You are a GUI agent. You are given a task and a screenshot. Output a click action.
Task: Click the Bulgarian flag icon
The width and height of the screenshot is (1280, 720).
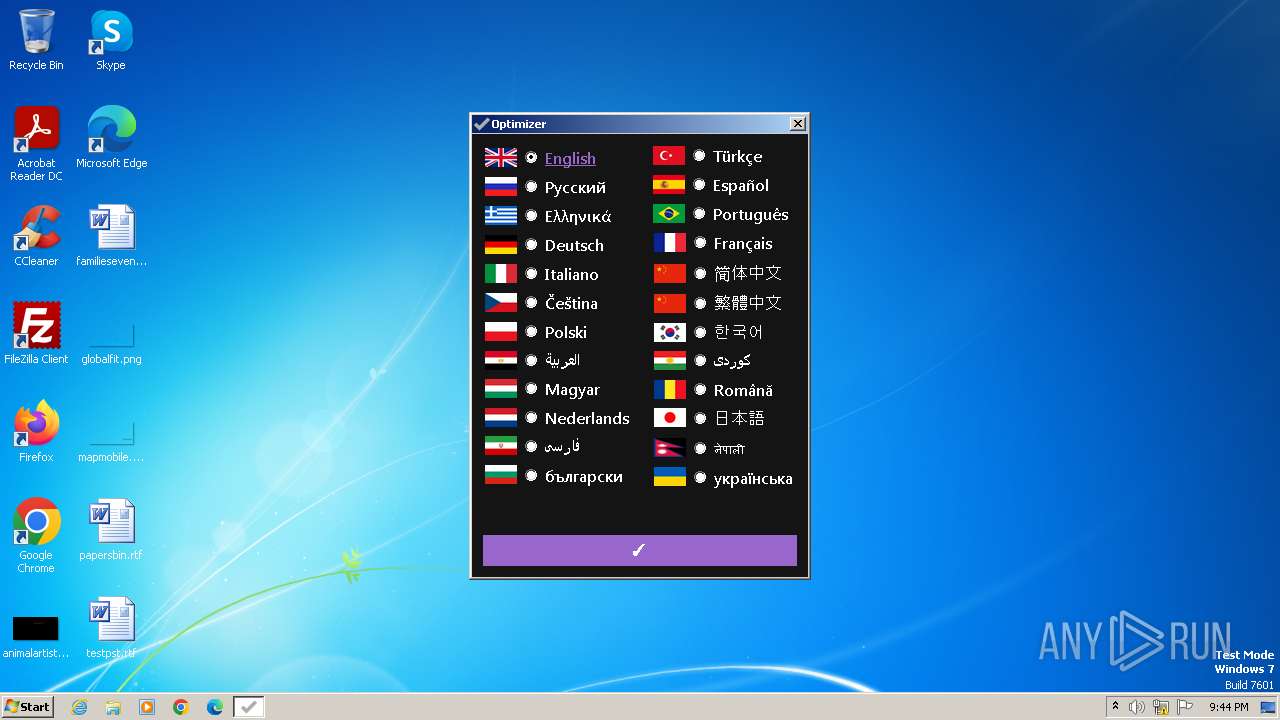tap(501, 476)
